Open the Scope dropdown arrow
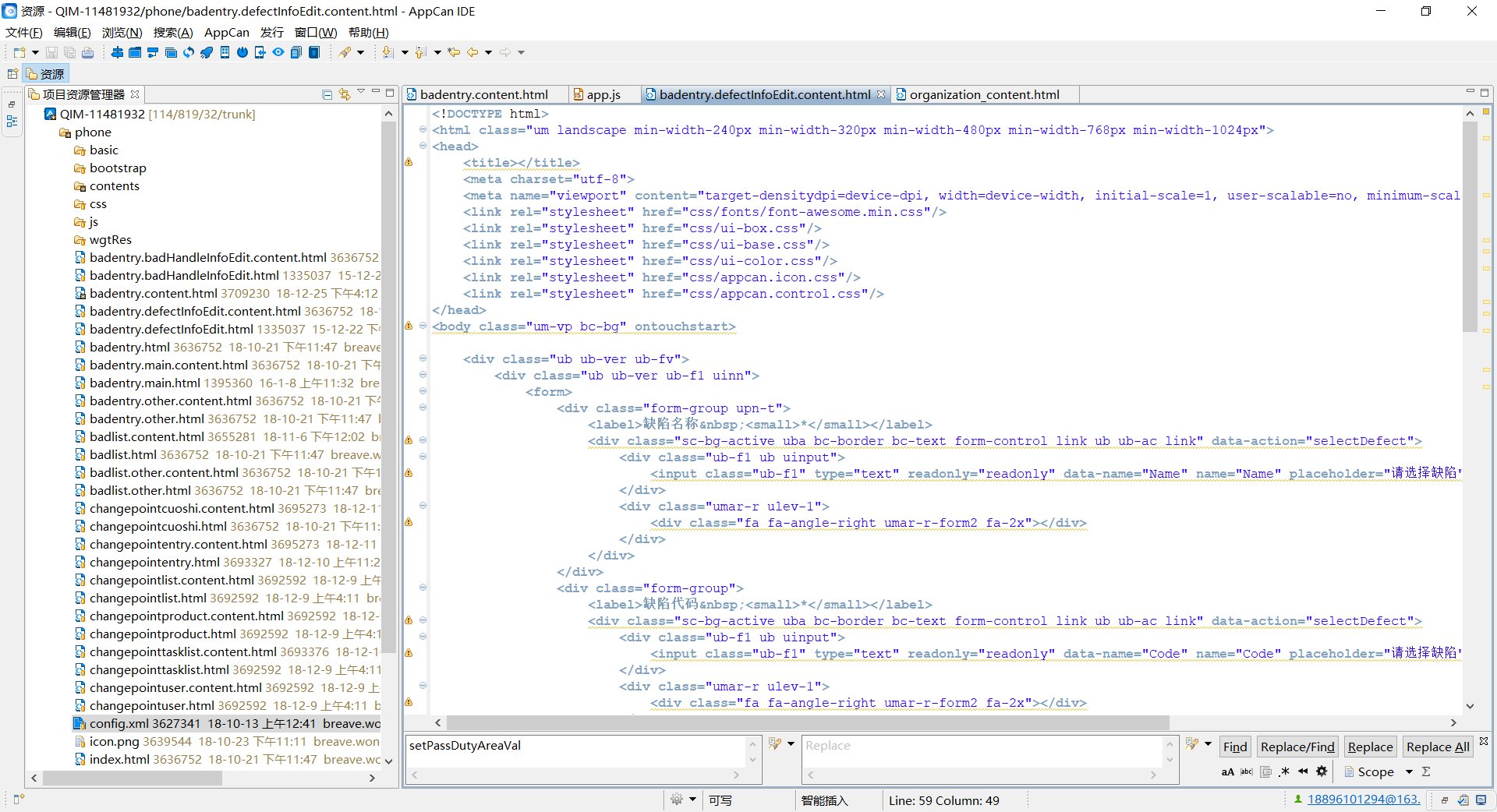1497x812 pixels. tap(1409, 771)
